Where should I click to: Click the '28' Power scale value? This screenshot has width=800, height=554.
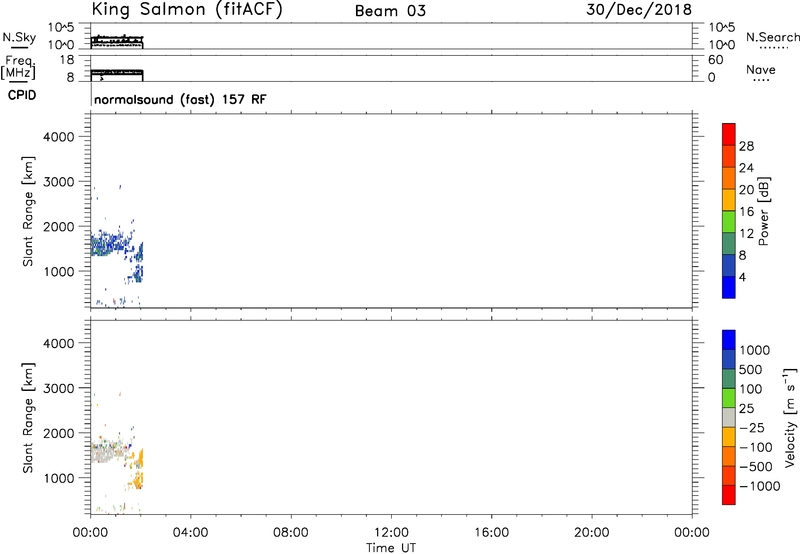[x=746, y=146]
